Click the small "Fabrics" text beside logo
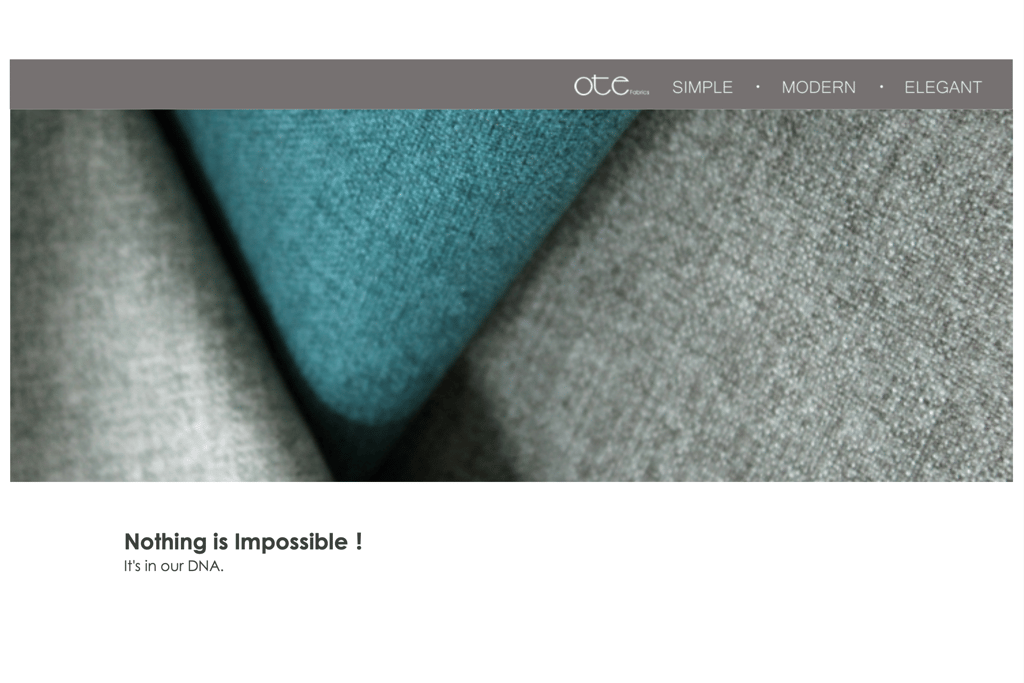Screen dimensions: 1024x683 click(639, 93)
